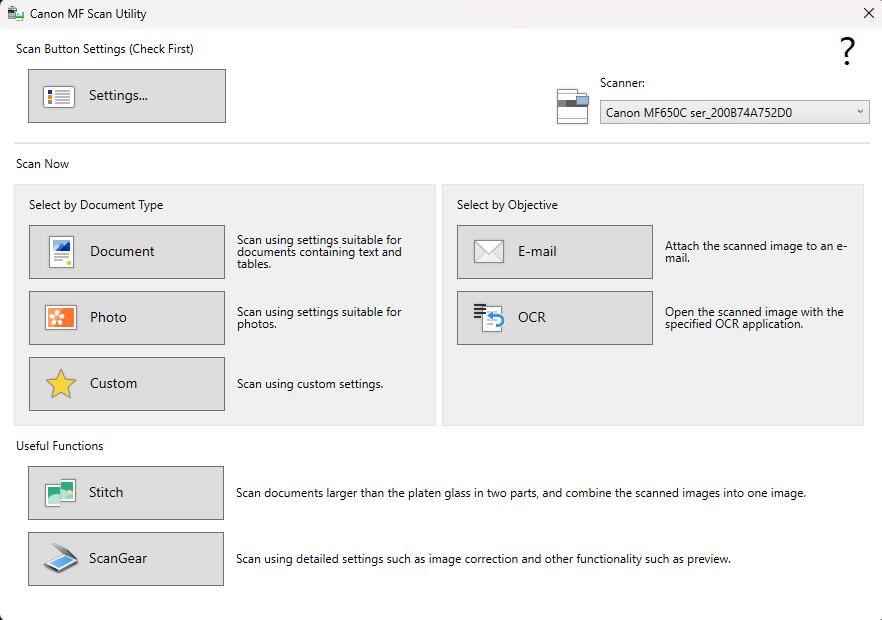Click the Scanner combo box arrow
Viewport: 882px width, 620px height.
(859, 113)
